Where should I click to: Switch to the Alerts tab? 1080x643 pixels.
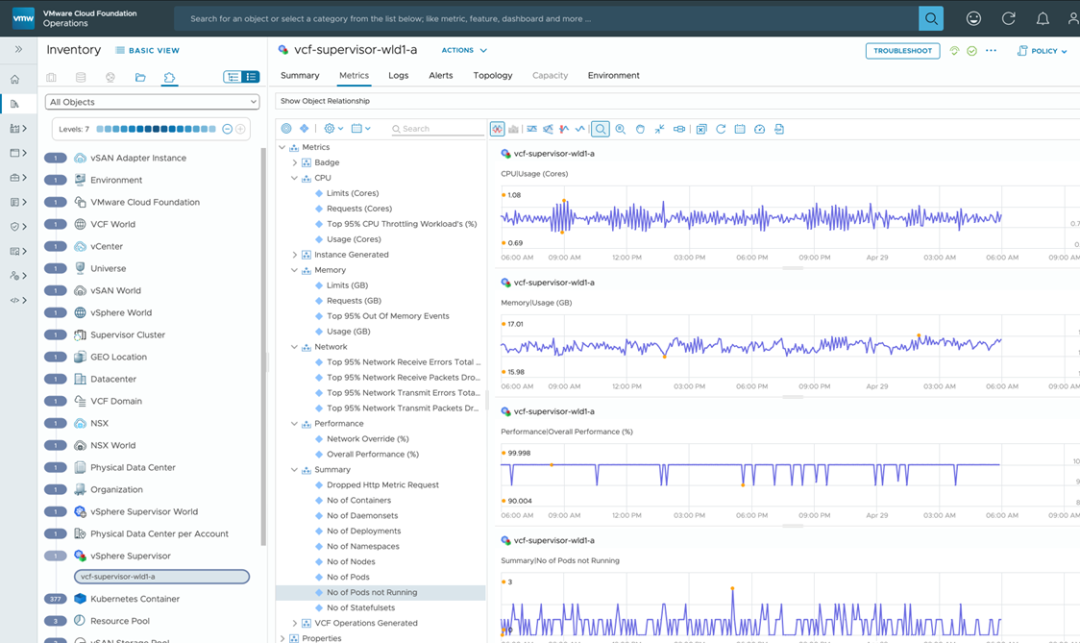(440, 76)
